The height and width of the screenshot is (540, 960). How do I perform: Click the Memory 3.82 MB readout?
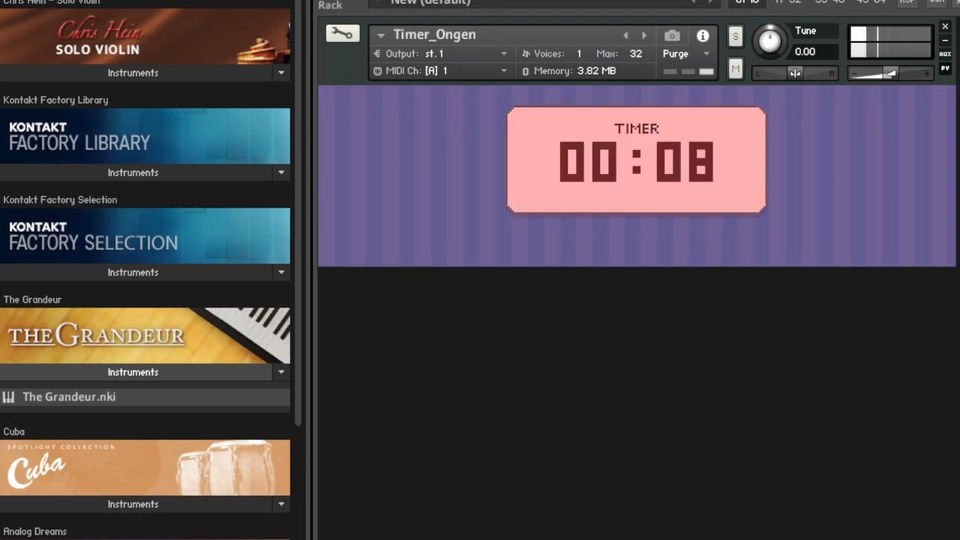pos(575,71)
